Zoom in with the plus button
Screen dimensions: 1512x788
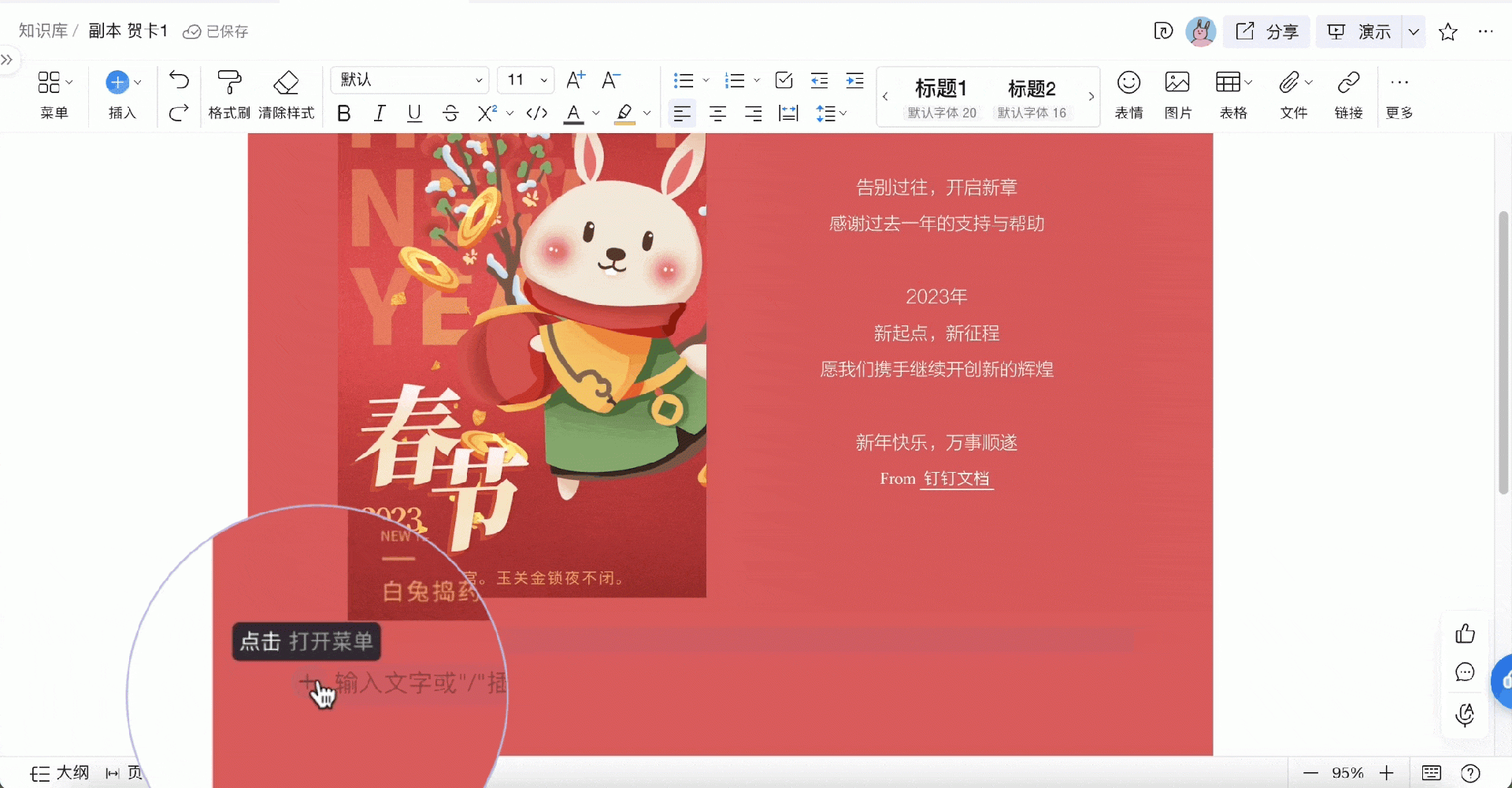(x=1387, y=773)
